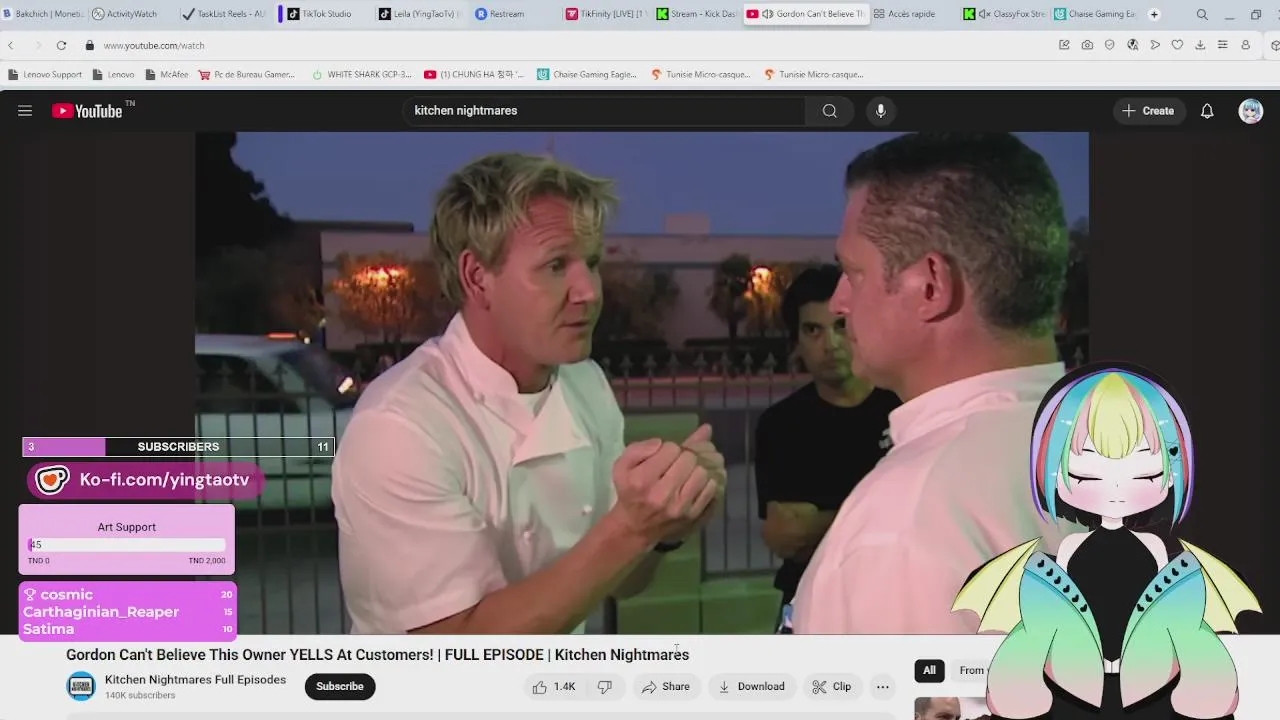This screenshot has height=720, width=1280.
Task: Switch to the ActivityWatch tab
Action: point(125,14)
